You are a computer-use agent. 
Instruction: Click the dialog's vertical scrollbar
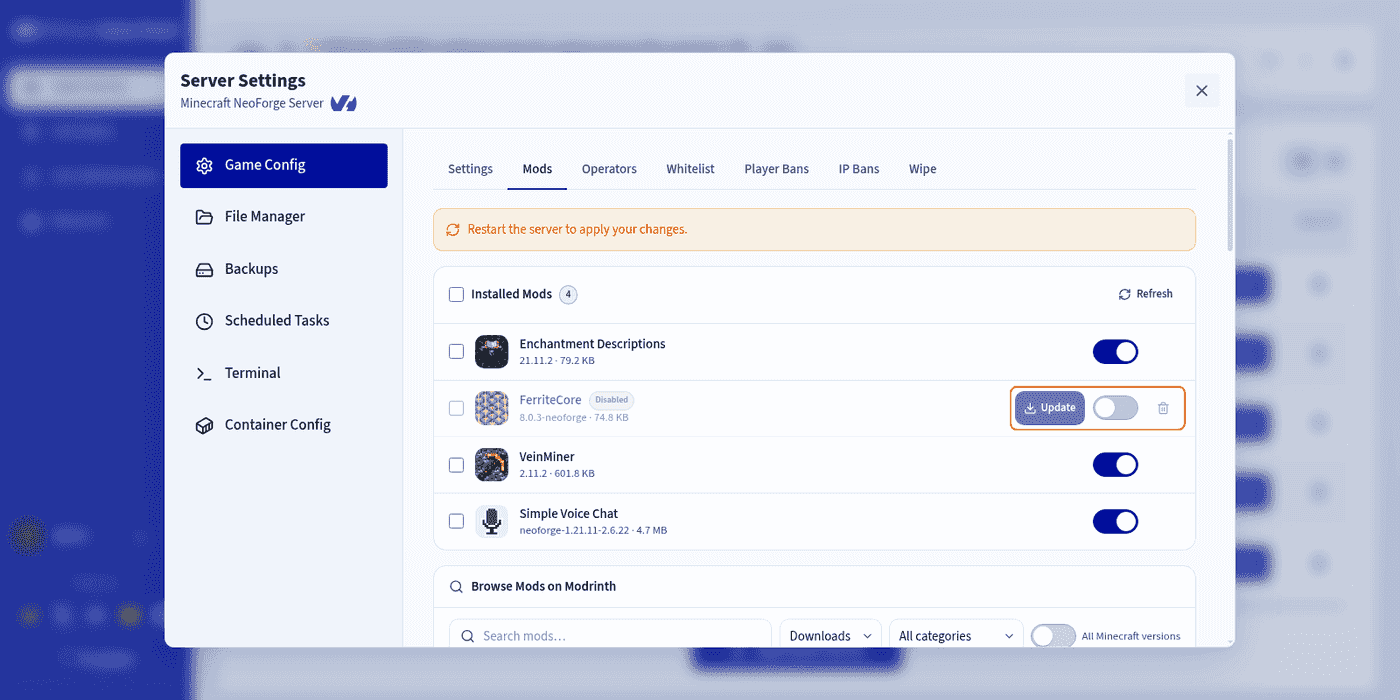[x=1230, y=195]
